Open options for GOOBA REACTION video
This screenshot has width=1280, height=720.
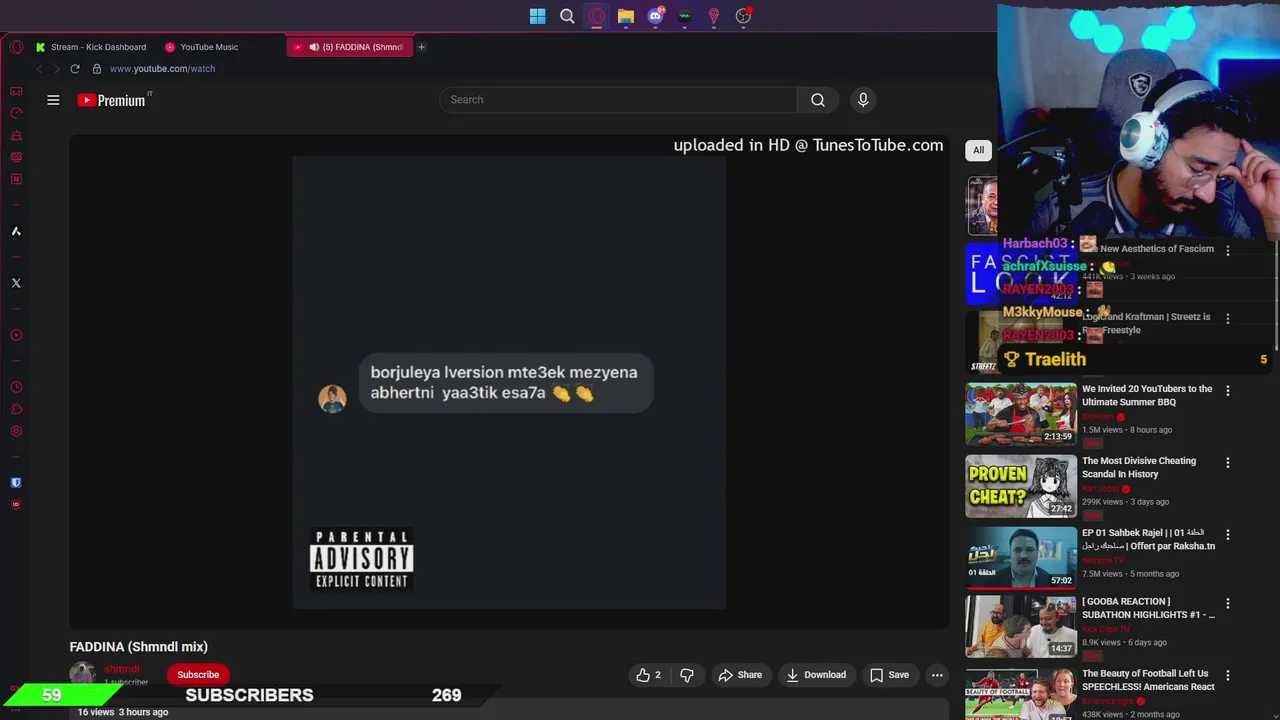(1228, 604)
